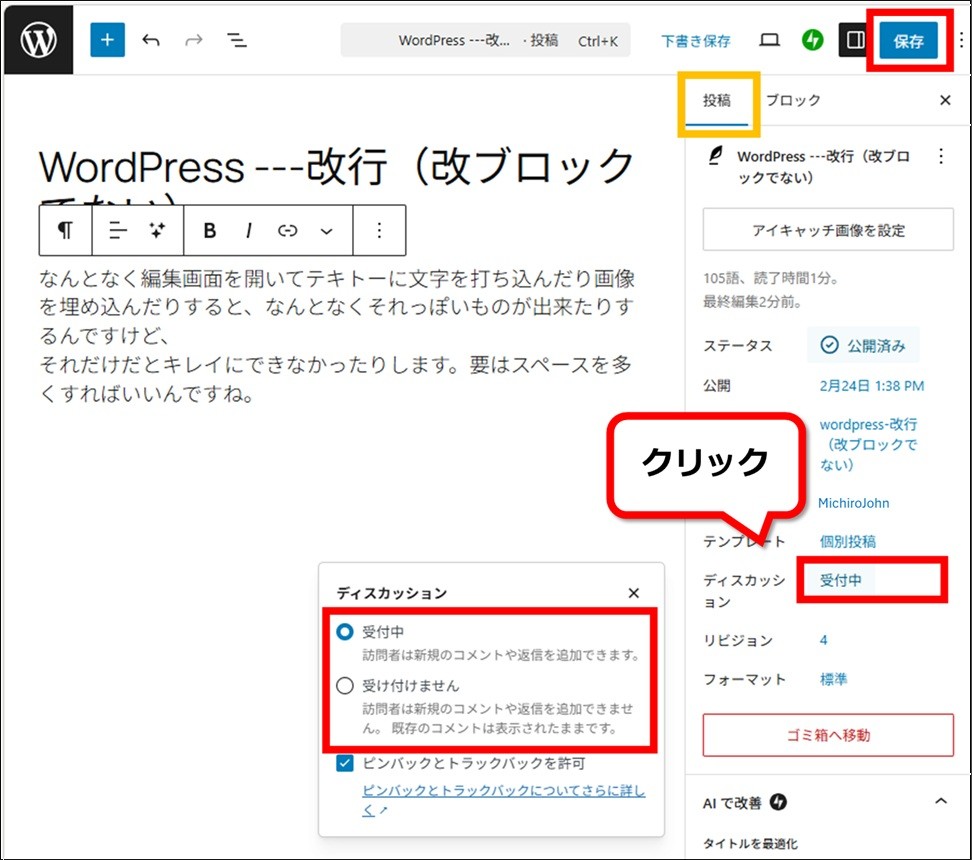This screenshot has width=972, height=860.
Task: Collapse the AIで改善 panel
Action: tap(939, 802)
